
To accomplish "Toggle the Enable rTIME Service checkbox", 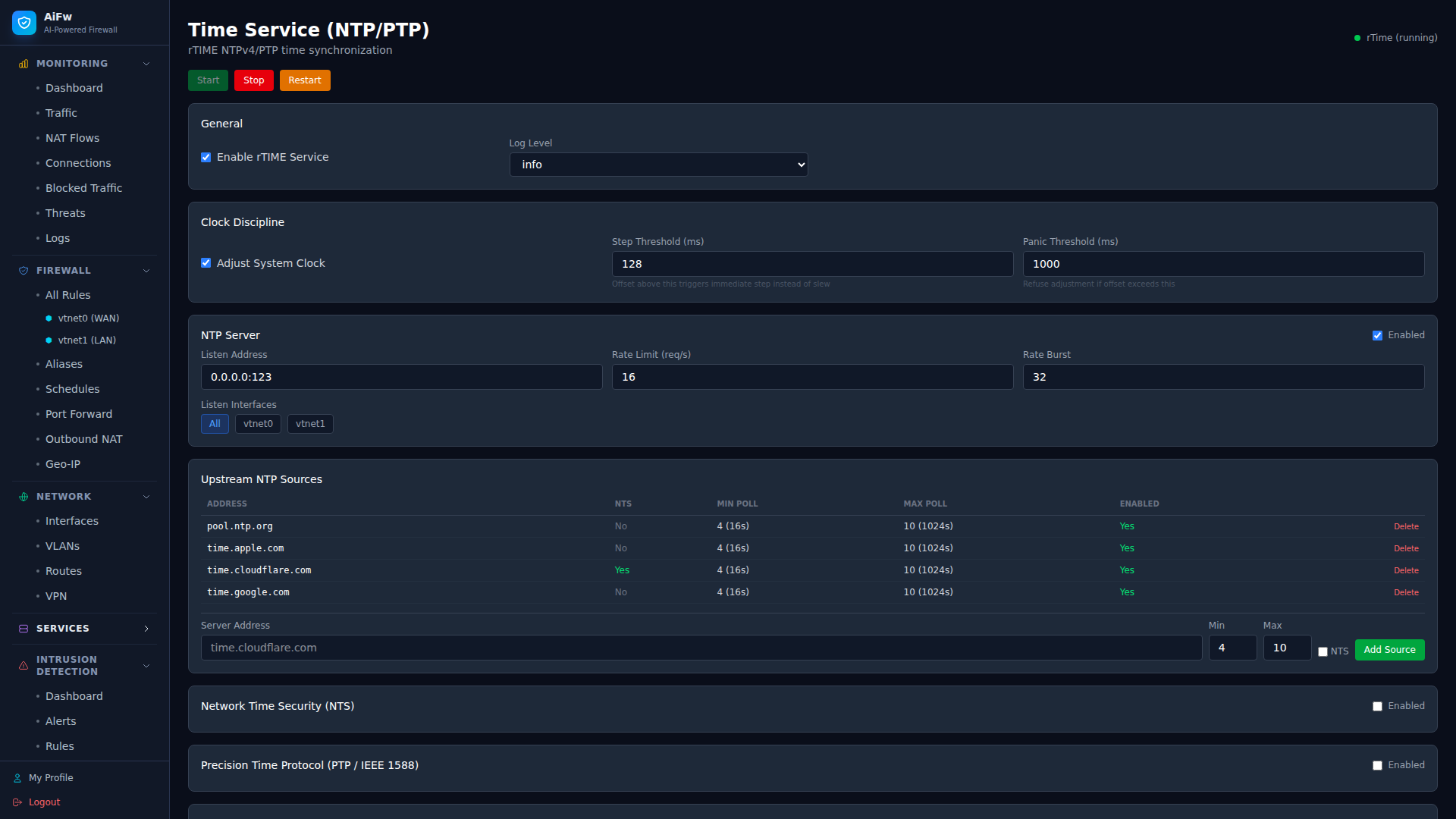I will 206,157.
